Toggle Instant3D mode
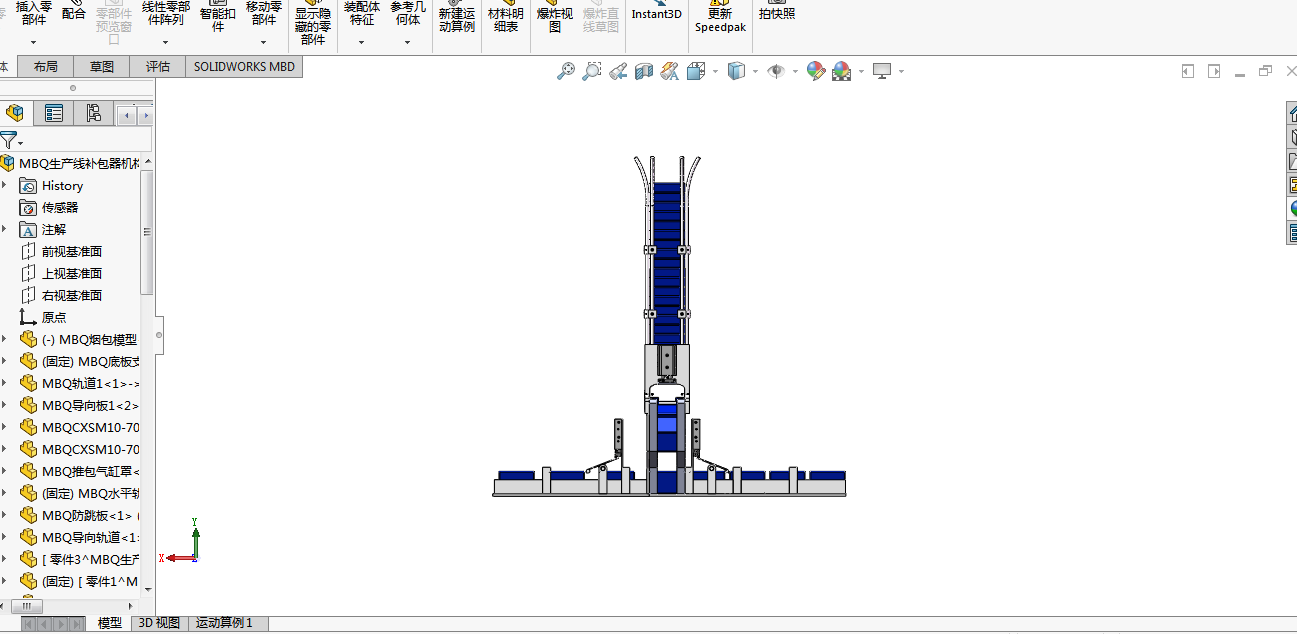Image resolution: width=1297 pixels, height=634 pixels. (x=656, y=14)
